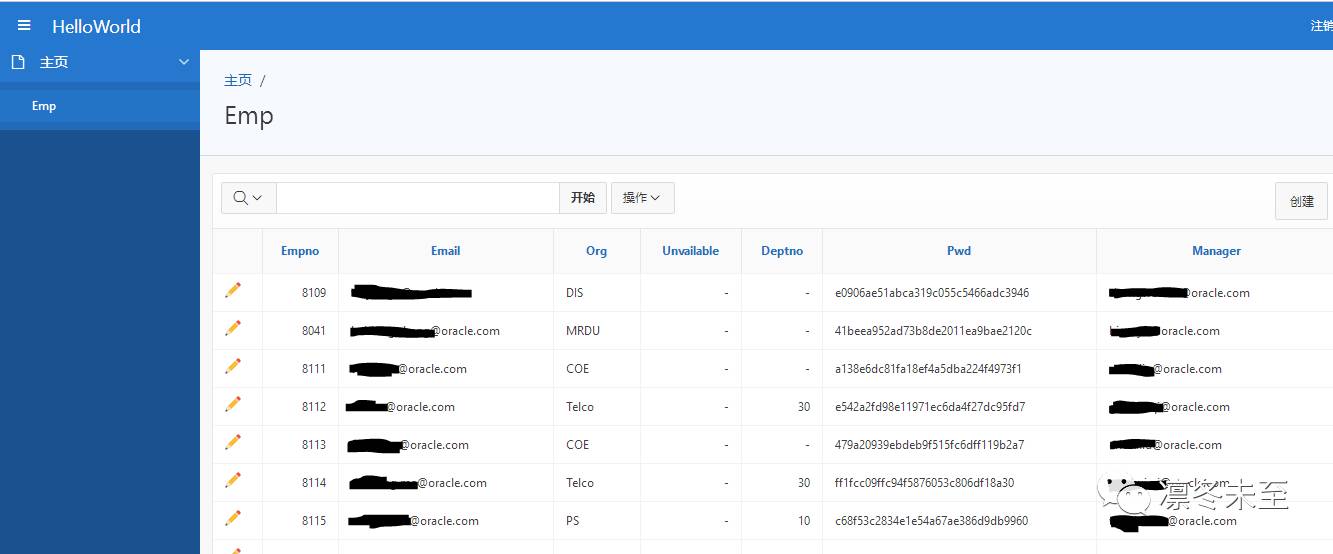The height and width of the screenshot is (554, 1333).
Task: Edit employee 8112 via pencil icon
Action: pyautogui.click(x=233, y=404)
